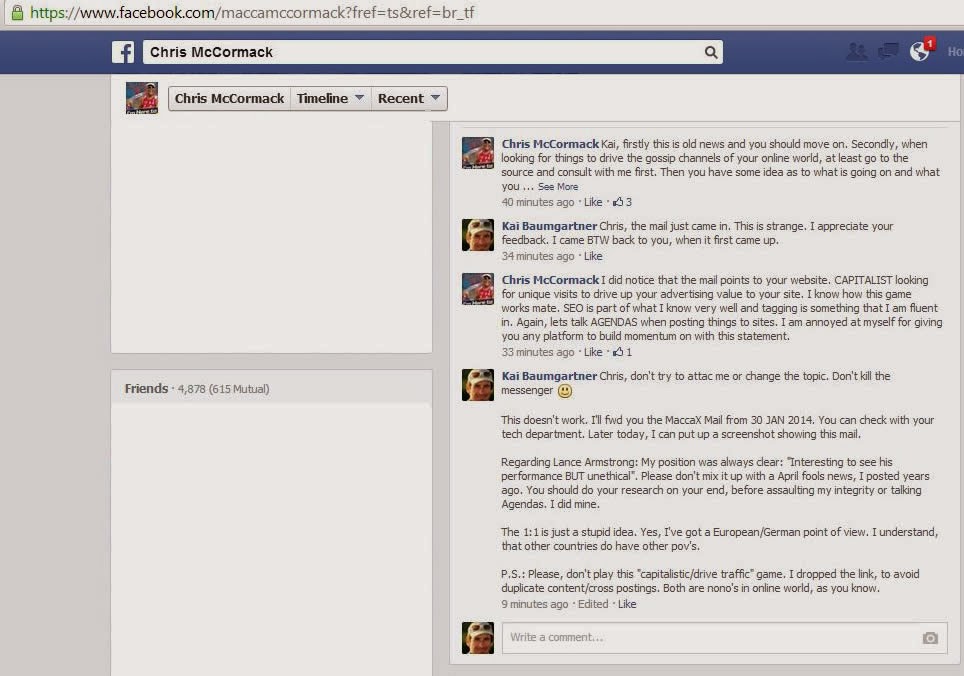Click avatar beside Write a comment box
The image size is (964, 676).
(x=478, y=638)
